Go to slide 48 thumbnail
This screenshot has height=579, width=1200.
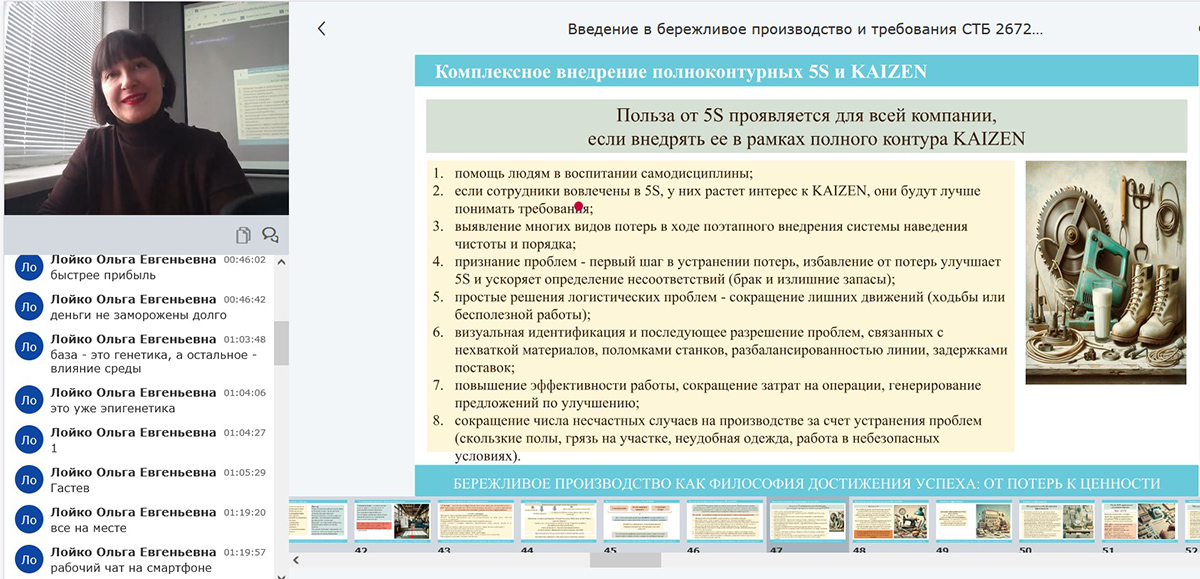pyautogui.click(x=890, y=522)
